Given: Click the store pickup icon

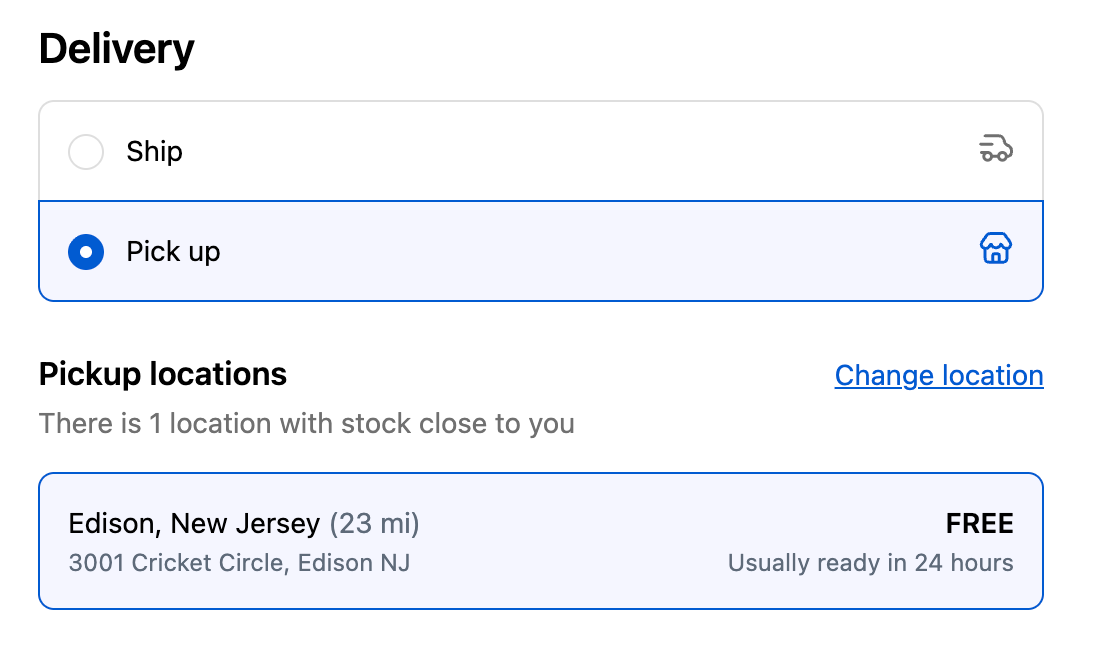Looking at the screenshot, I should pos(996,248).
